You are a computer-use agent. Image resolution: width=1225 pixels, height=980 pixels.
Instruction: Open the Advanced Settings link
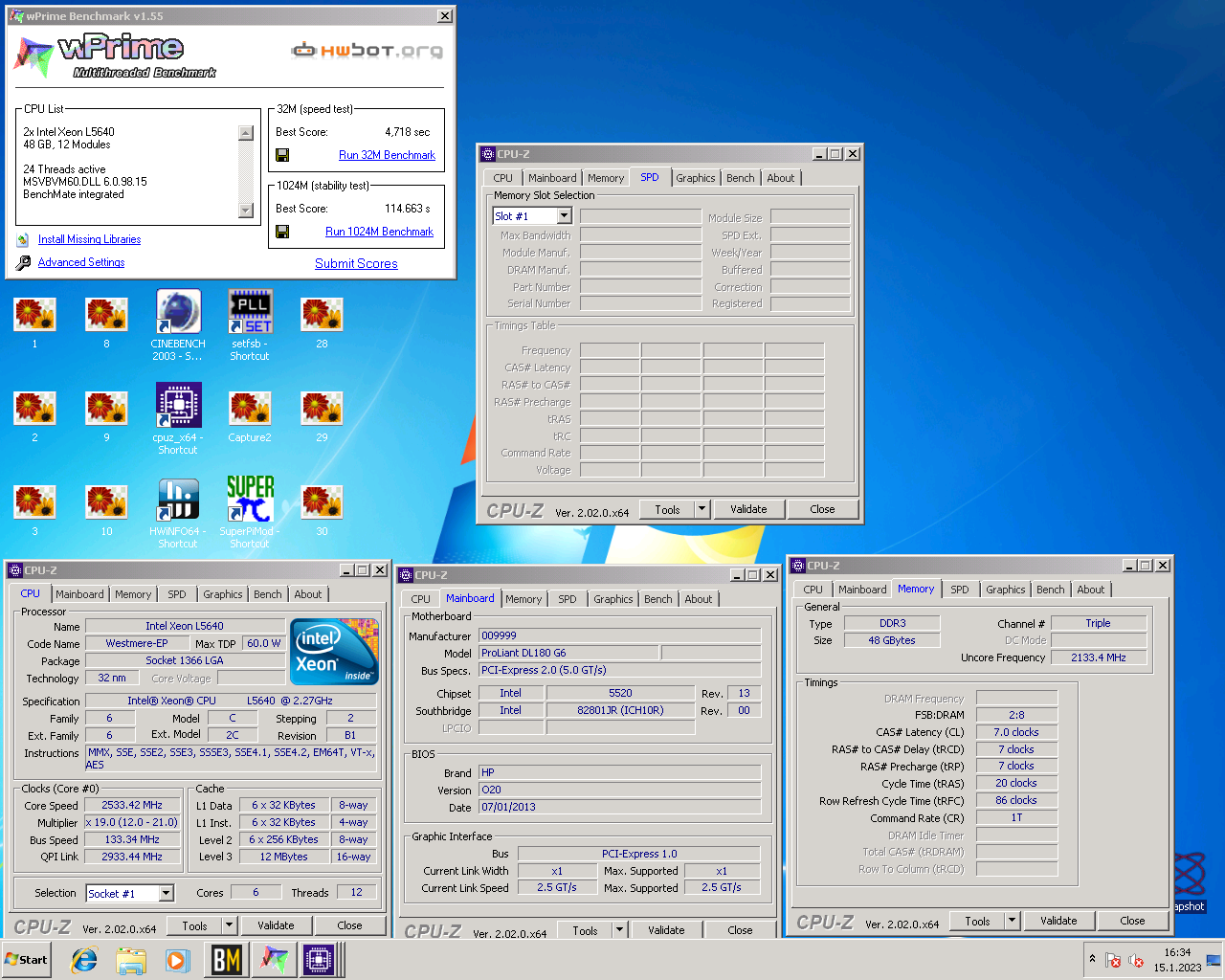click(81, 262)
